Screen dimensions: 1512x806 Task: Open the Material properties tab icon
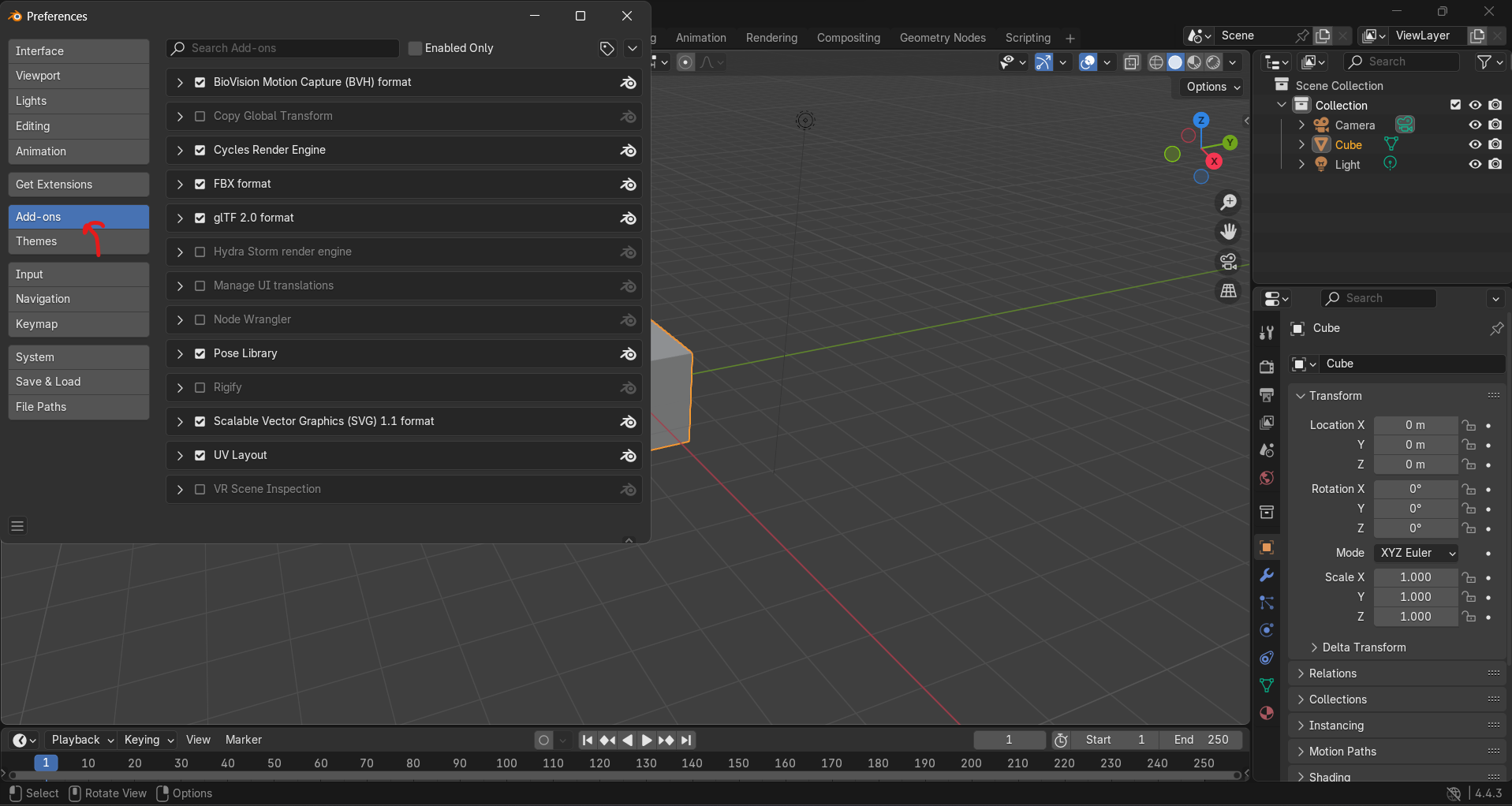(x=1267, y=713)
